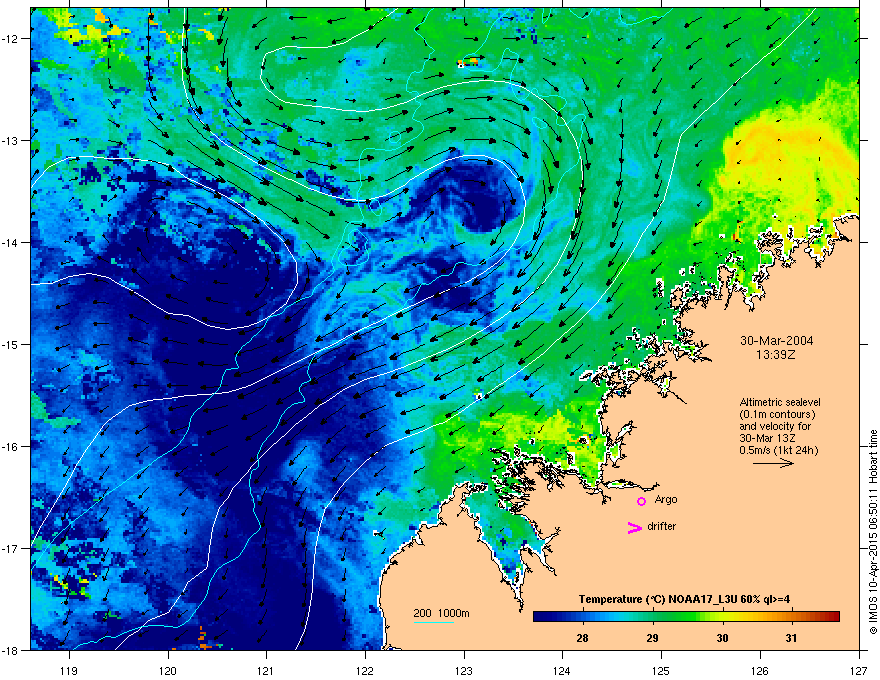Click the '0.5m/s (1kt 24h)' text
Screen dimensions: 880x680
778,450
